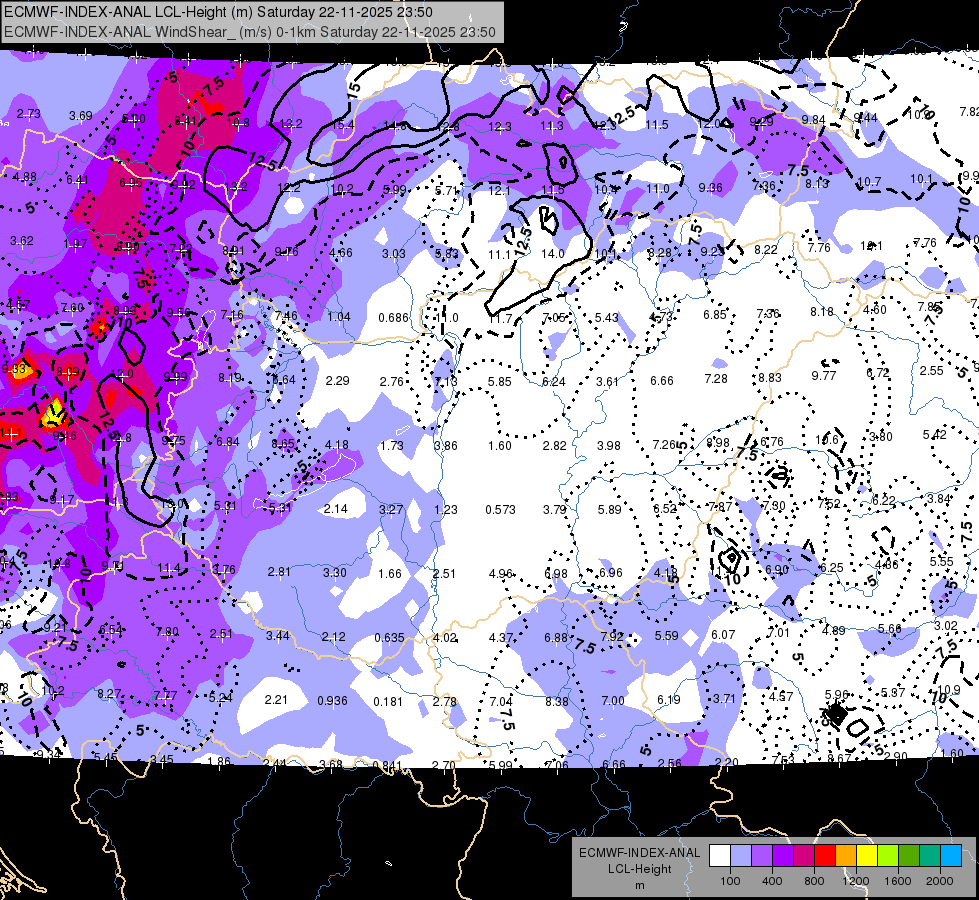Select the yellow legend color swatch

867,856
